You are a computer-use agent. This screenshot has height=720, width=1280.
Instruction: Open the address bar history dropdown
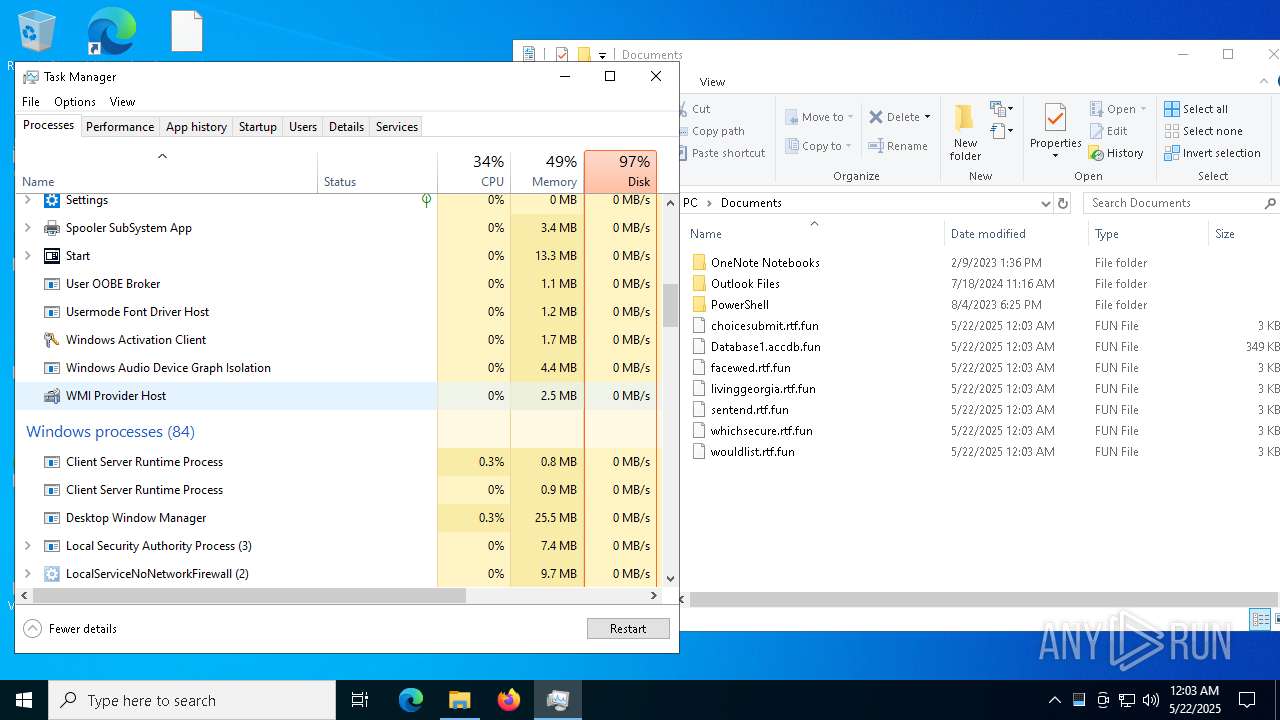[x=1046, y=203]
